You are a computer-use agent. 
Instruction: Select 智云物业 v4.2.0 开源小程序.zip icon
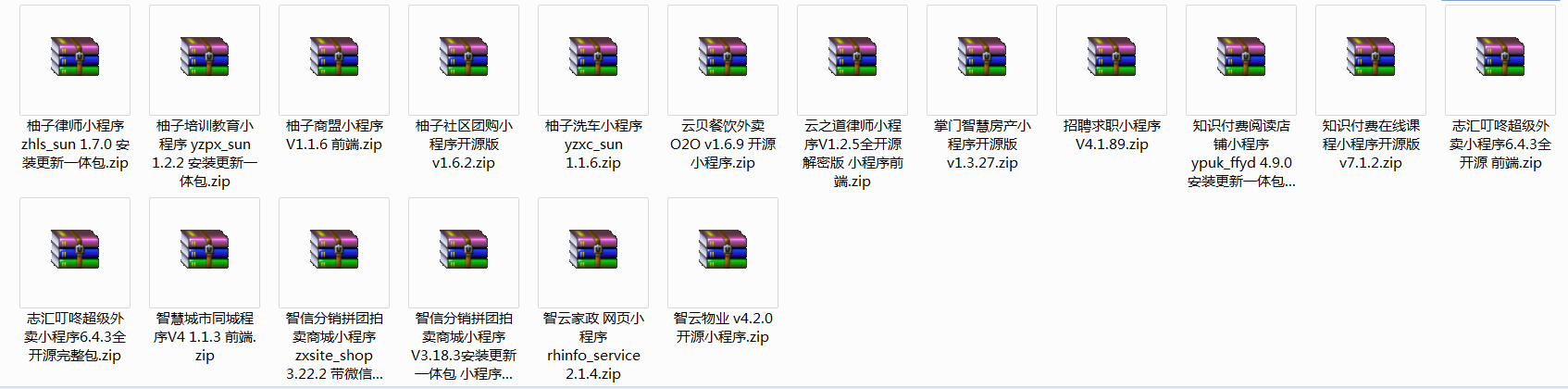(x=723, y=250)
